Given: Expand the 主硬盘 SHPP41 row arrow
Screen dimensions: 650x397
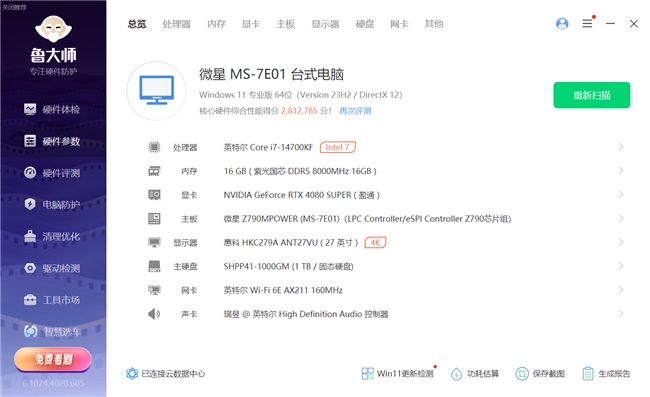Looking at the screenshot, I should point(621,266).
